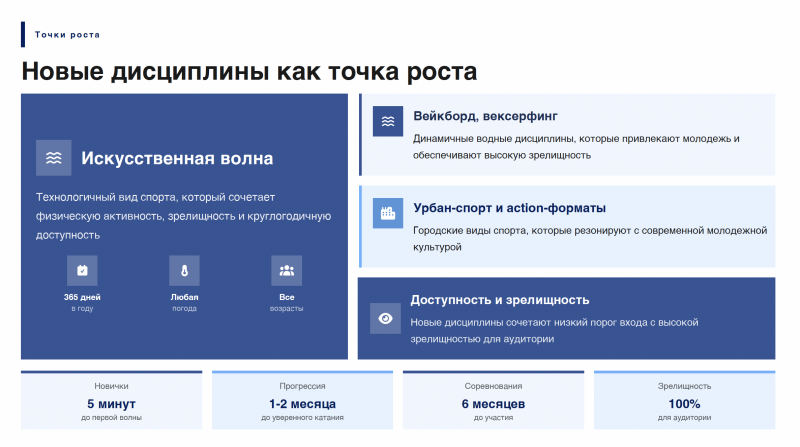The height and width of the screenshot is (447, 800).
Task: Click the people icon above Все возрасты
Action: tap(286, 270)
